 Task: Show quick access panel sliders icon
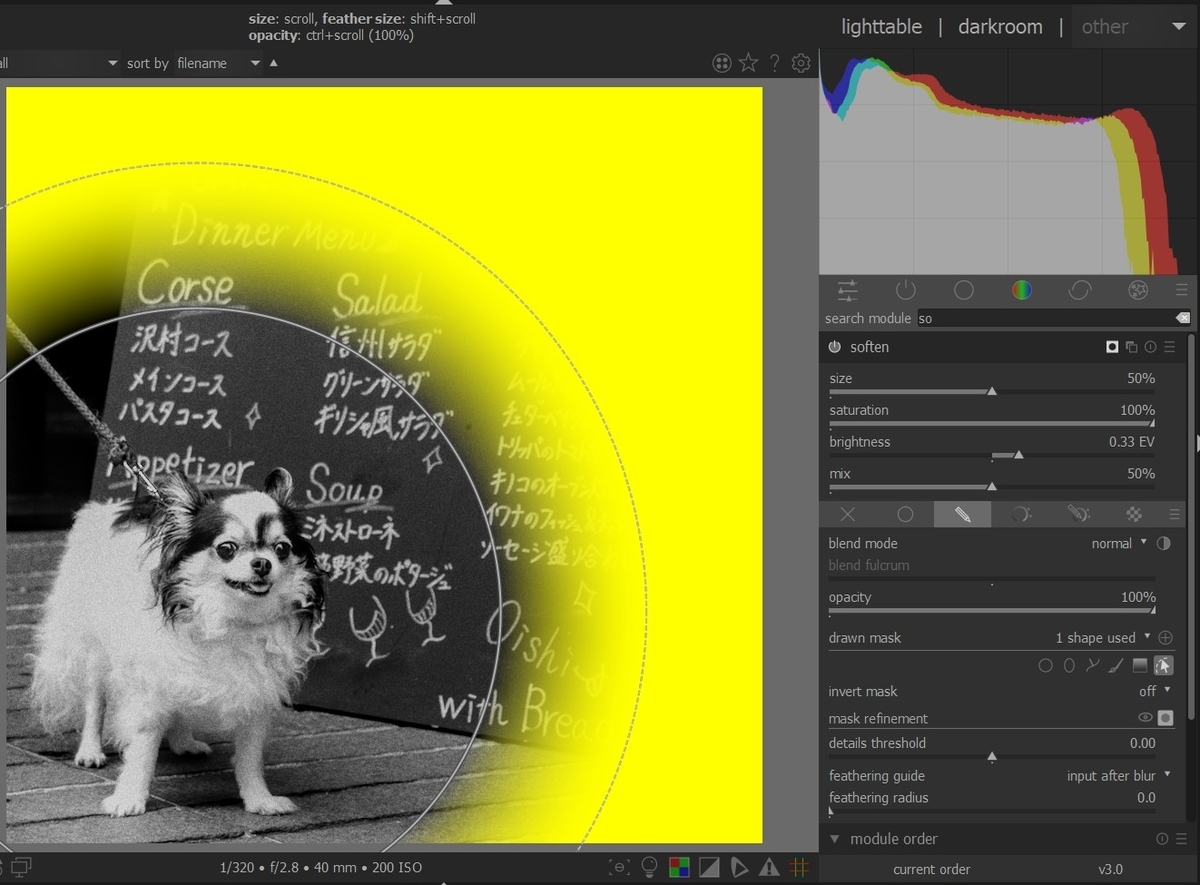click(847, 290)
